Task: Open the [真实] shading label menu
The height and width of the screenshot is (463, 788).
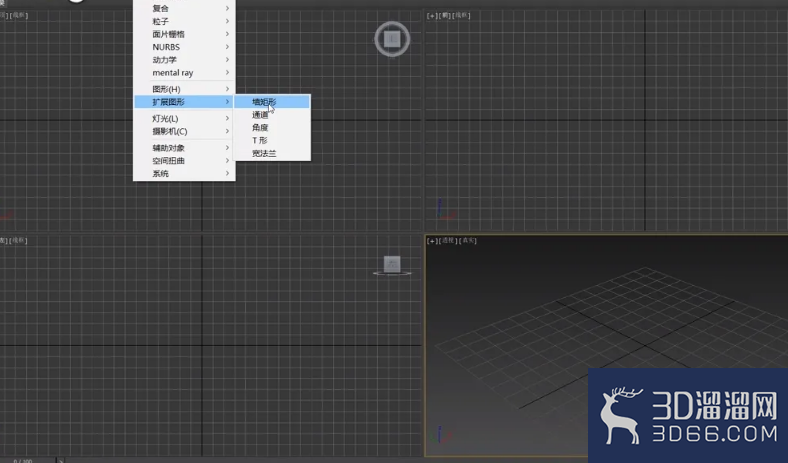Action: (x=468, y=241)
